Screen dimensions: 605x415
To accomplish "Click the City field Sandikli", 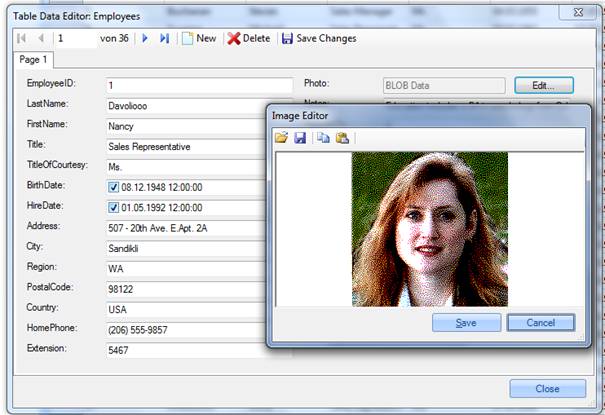I will [186, 248].
